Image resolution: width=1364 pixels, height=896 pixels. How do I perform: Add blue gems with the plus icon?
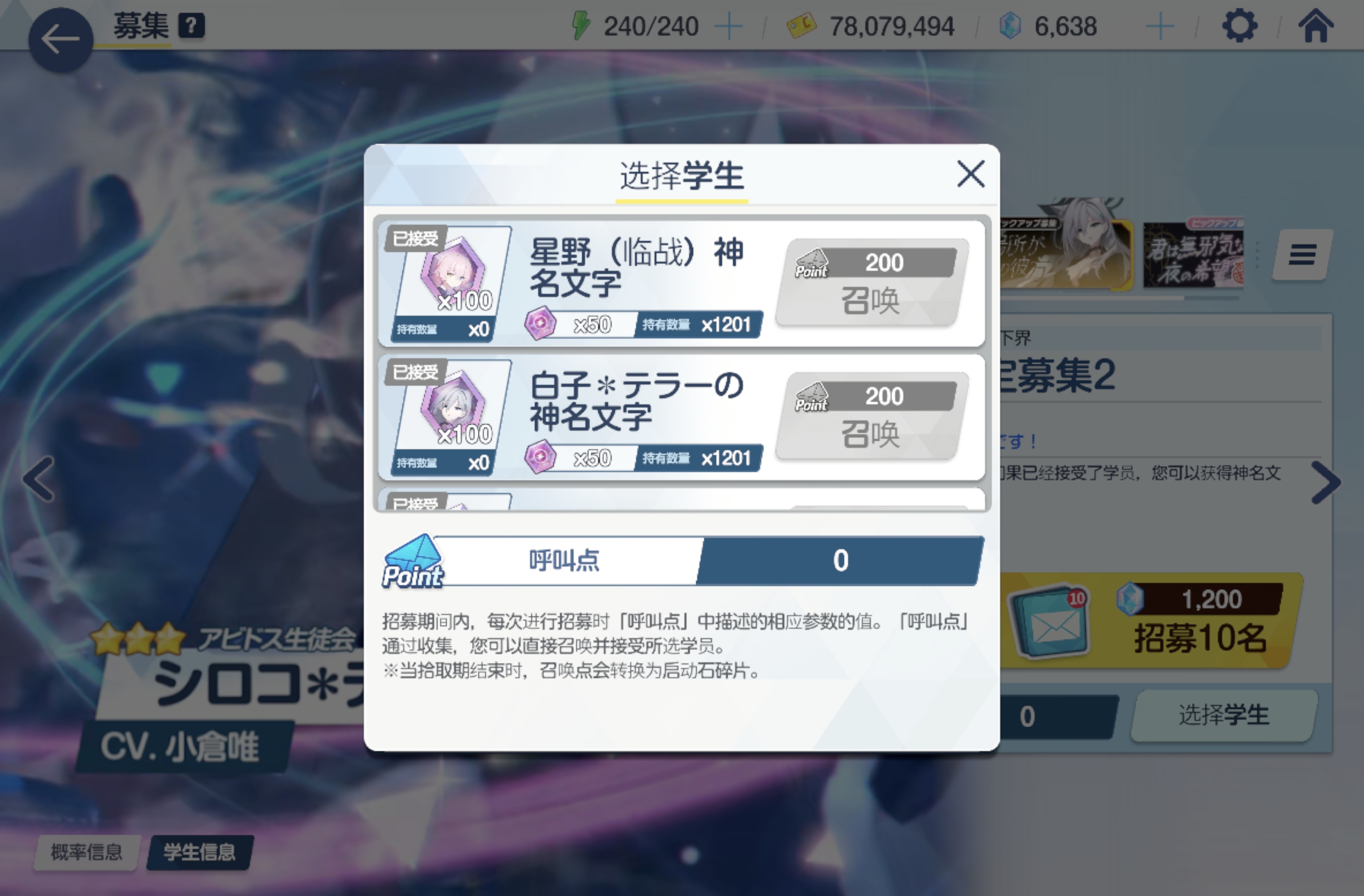click(x=1159, y=26)
